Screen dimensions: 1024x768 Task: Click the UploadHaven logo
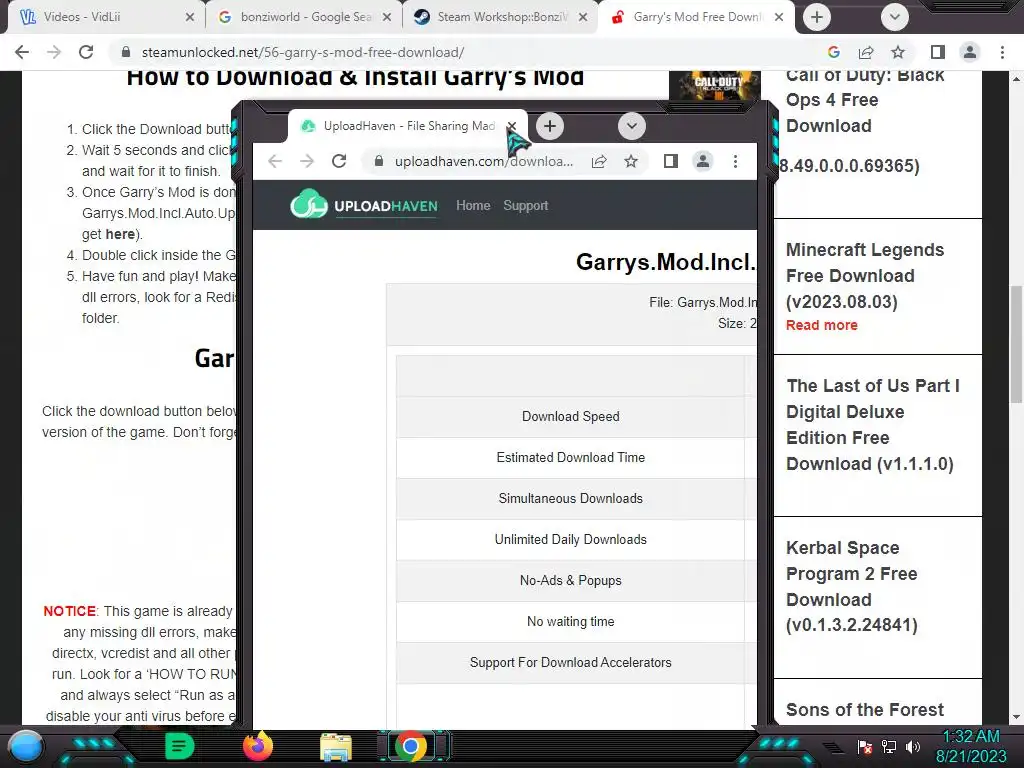point(364,204)
